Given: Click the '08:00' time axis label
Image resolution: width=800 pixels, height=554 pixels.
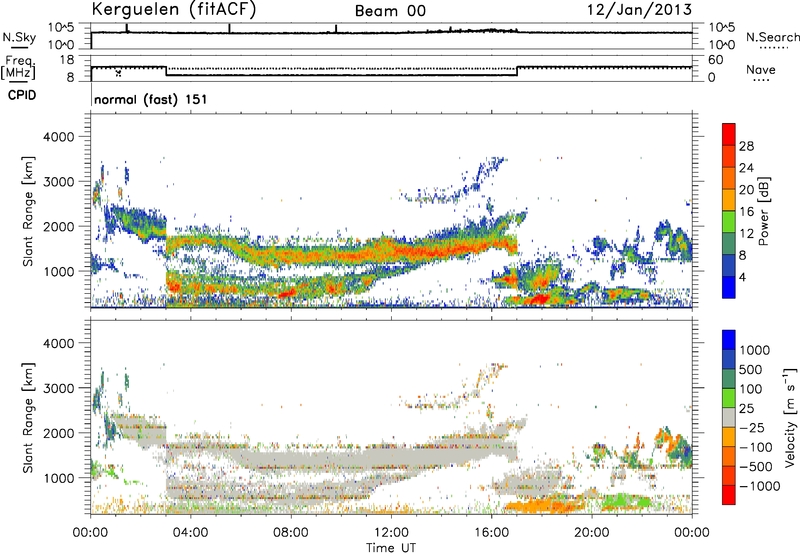Looking at the screenshot, I should pyautogui.click(x=290, y=533).
